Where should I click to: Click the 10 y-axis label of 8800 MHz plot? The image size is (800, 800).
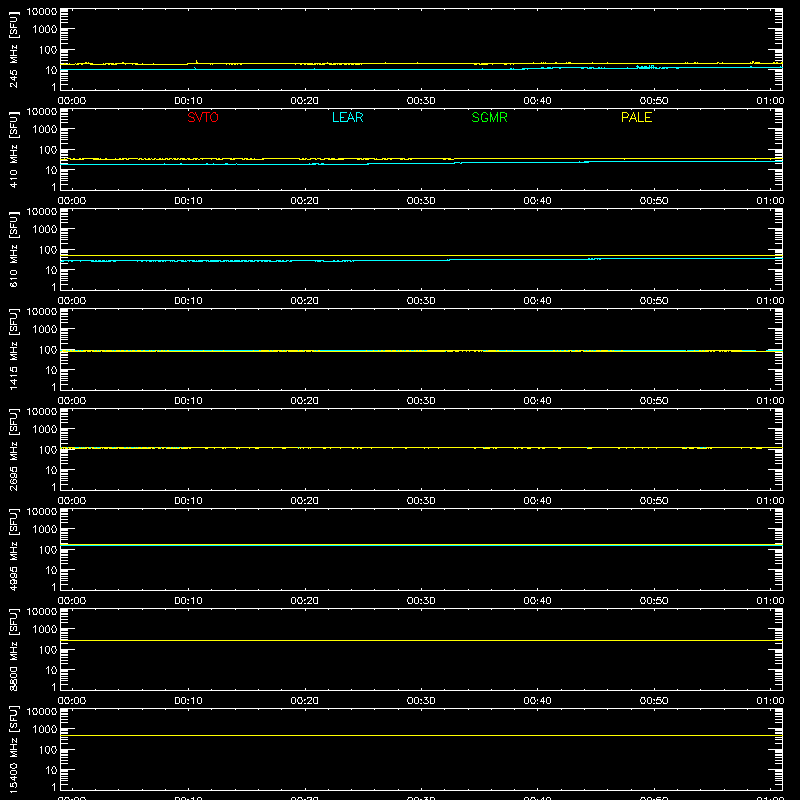pyautogui.click(x=51, y=670)
